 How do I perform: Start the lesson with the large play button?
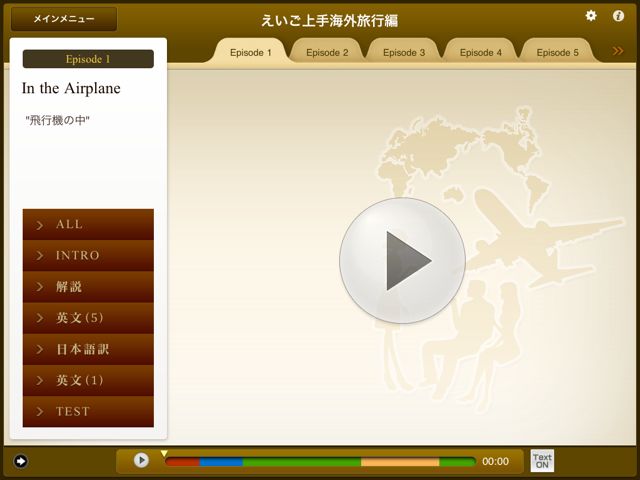pyautogui.click(x=402, y=261)
